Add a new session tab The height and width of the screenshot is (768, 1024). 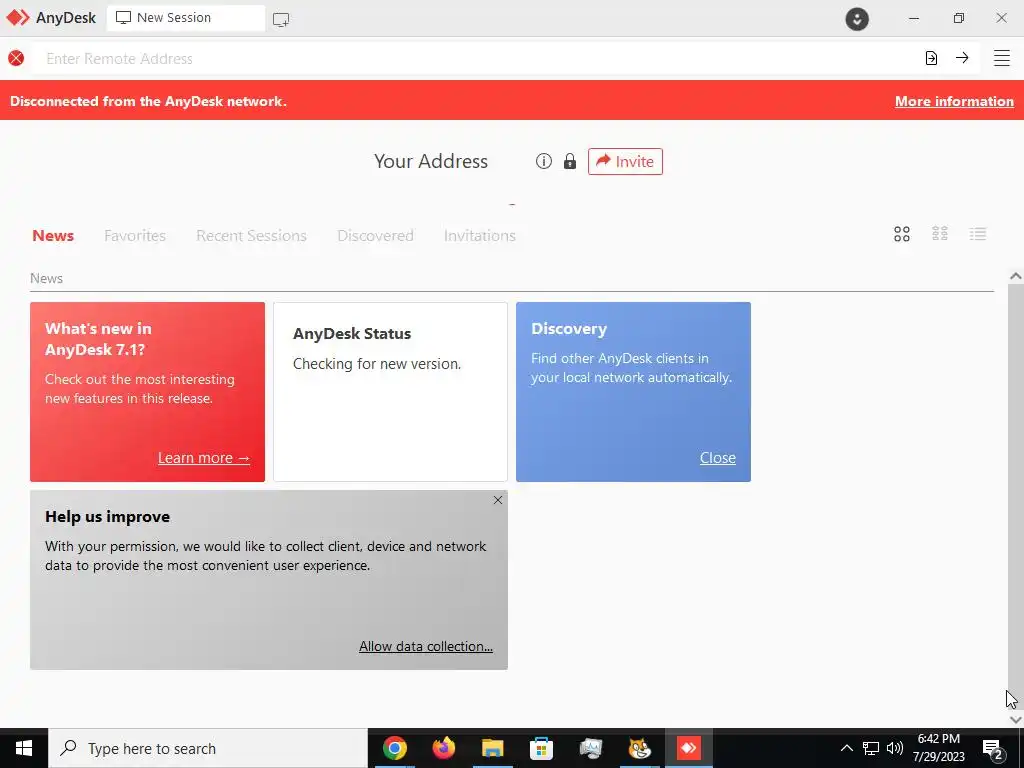281,20
